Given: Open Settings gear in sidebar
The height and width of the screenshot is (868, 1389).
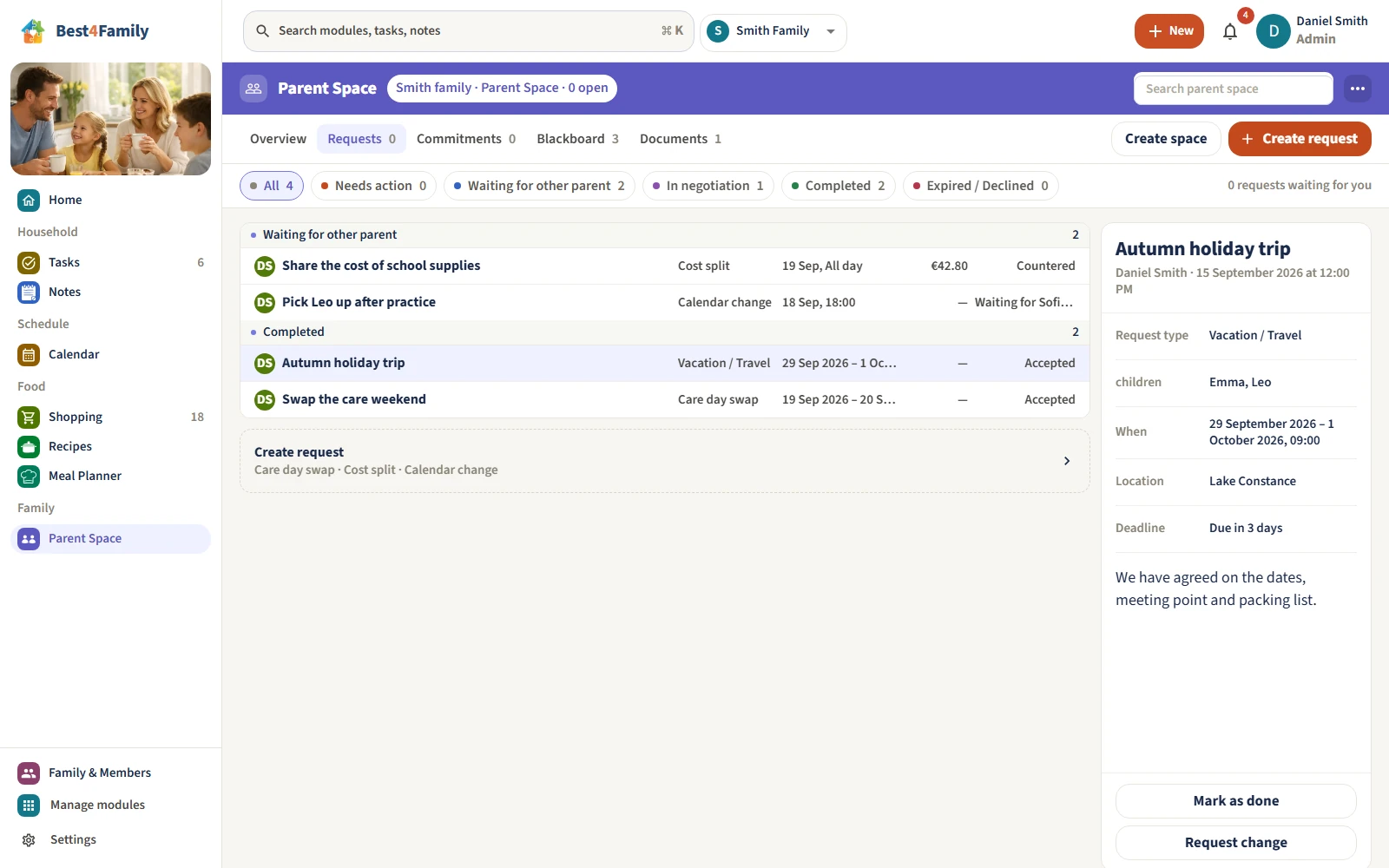Looking at the screenshot, I should [29, 839].
